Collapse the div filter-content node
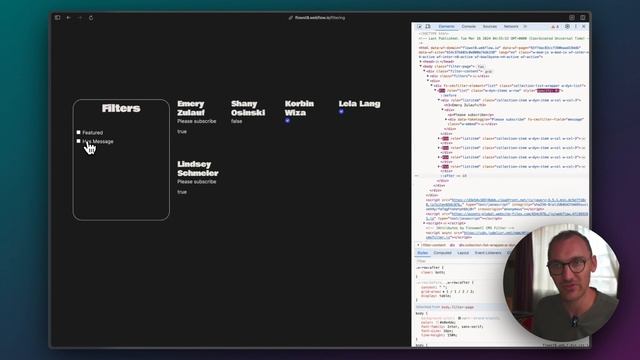The height and width of the screenshot is (360, 640). (424, 71)
